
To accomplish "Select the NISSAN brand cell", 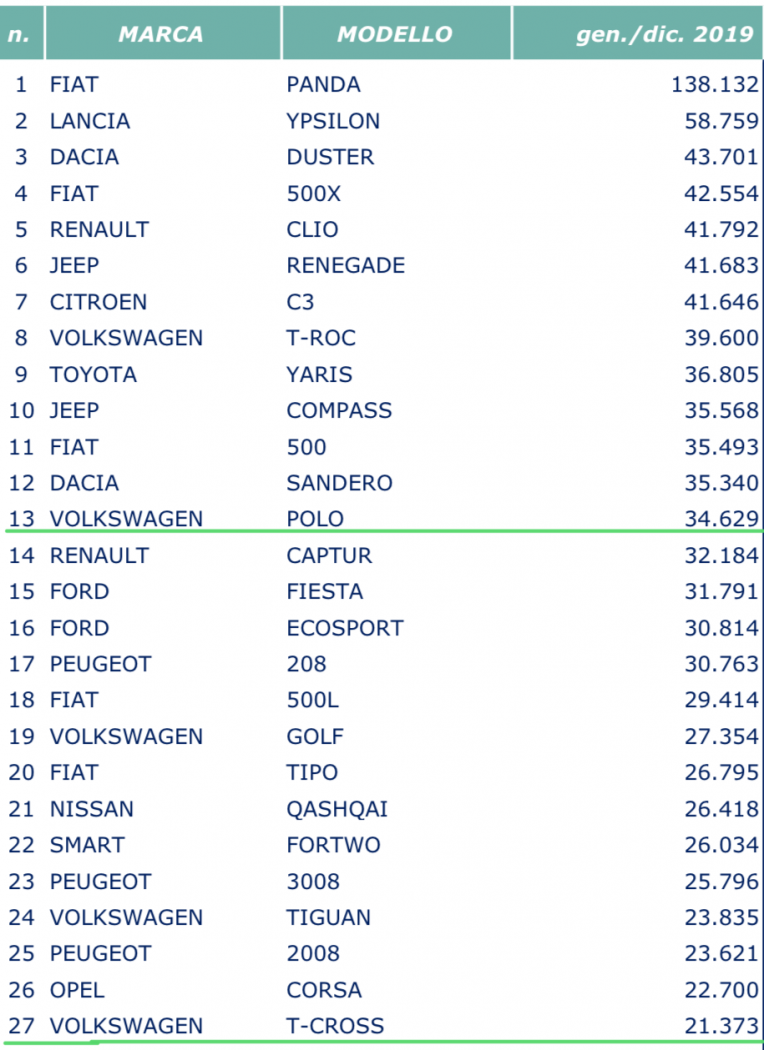I will pyautogui.click(x=92, y=808).
